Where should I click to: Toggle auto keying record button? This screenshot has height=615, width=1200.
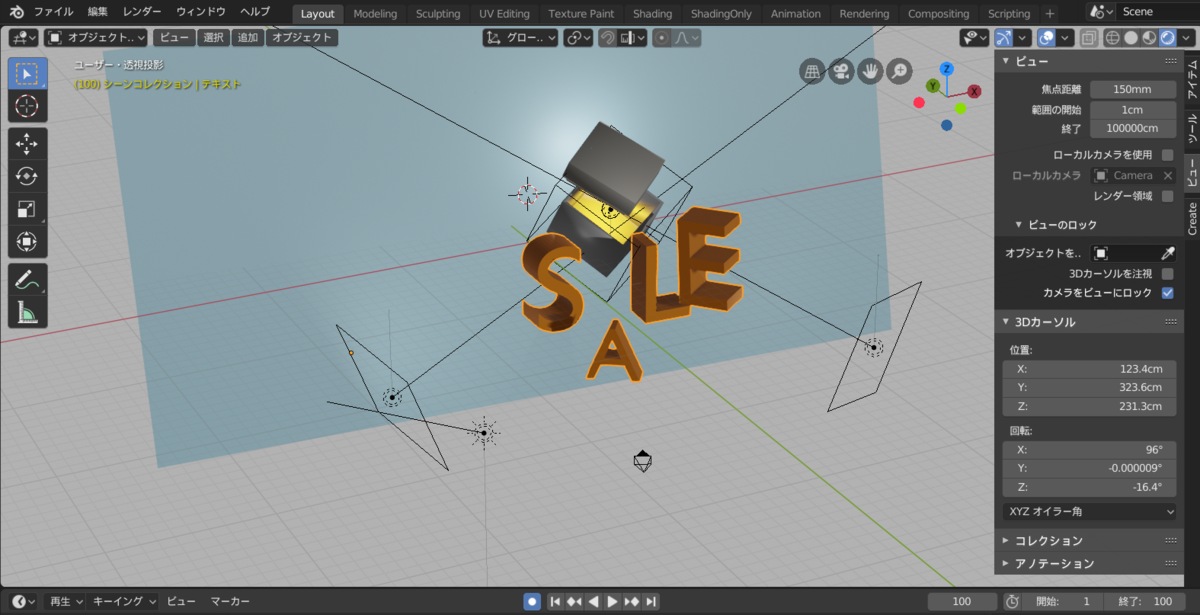point(532,601)
